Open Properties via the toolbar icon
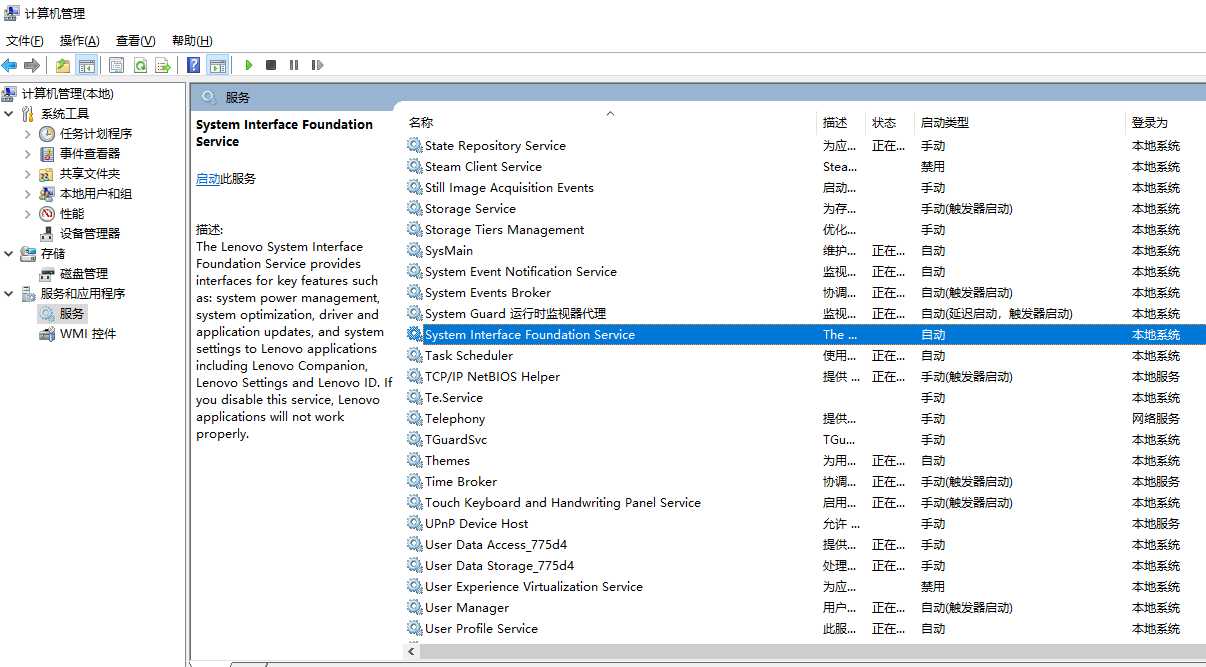Screen dimensions: 1206x667 [x=117, y=65]
